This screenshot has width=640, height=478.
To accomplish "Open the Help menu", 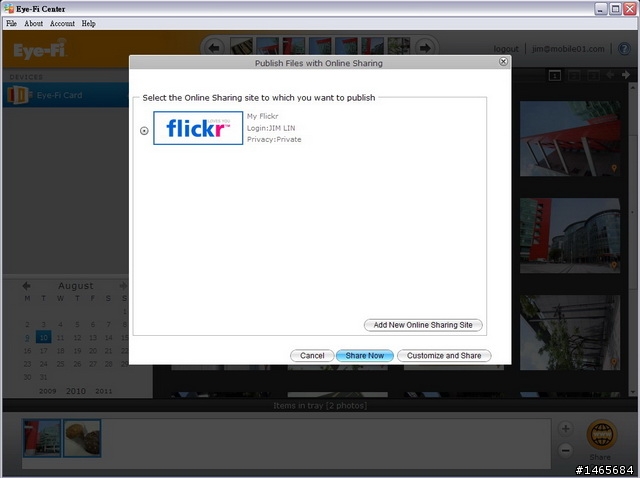I will tap(88, 24).
